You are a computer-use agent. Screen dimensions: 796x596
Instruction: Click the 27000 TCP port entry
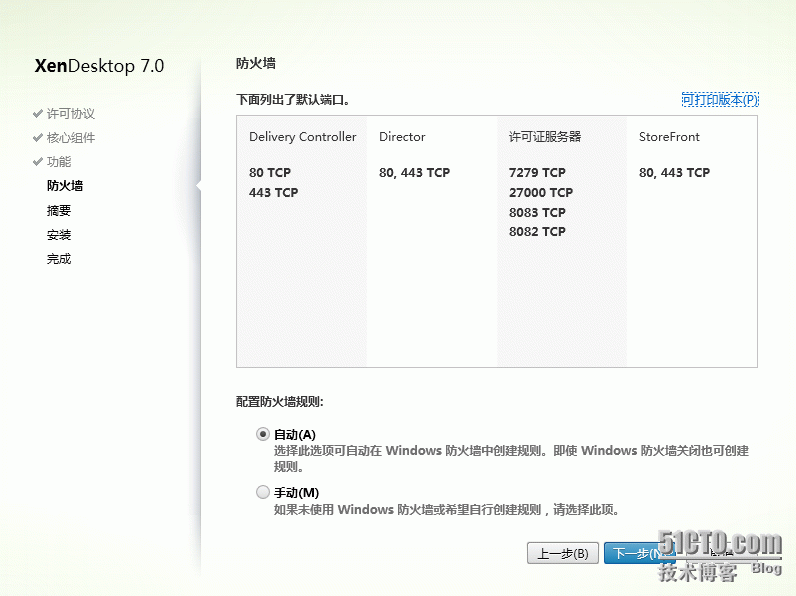541,192
